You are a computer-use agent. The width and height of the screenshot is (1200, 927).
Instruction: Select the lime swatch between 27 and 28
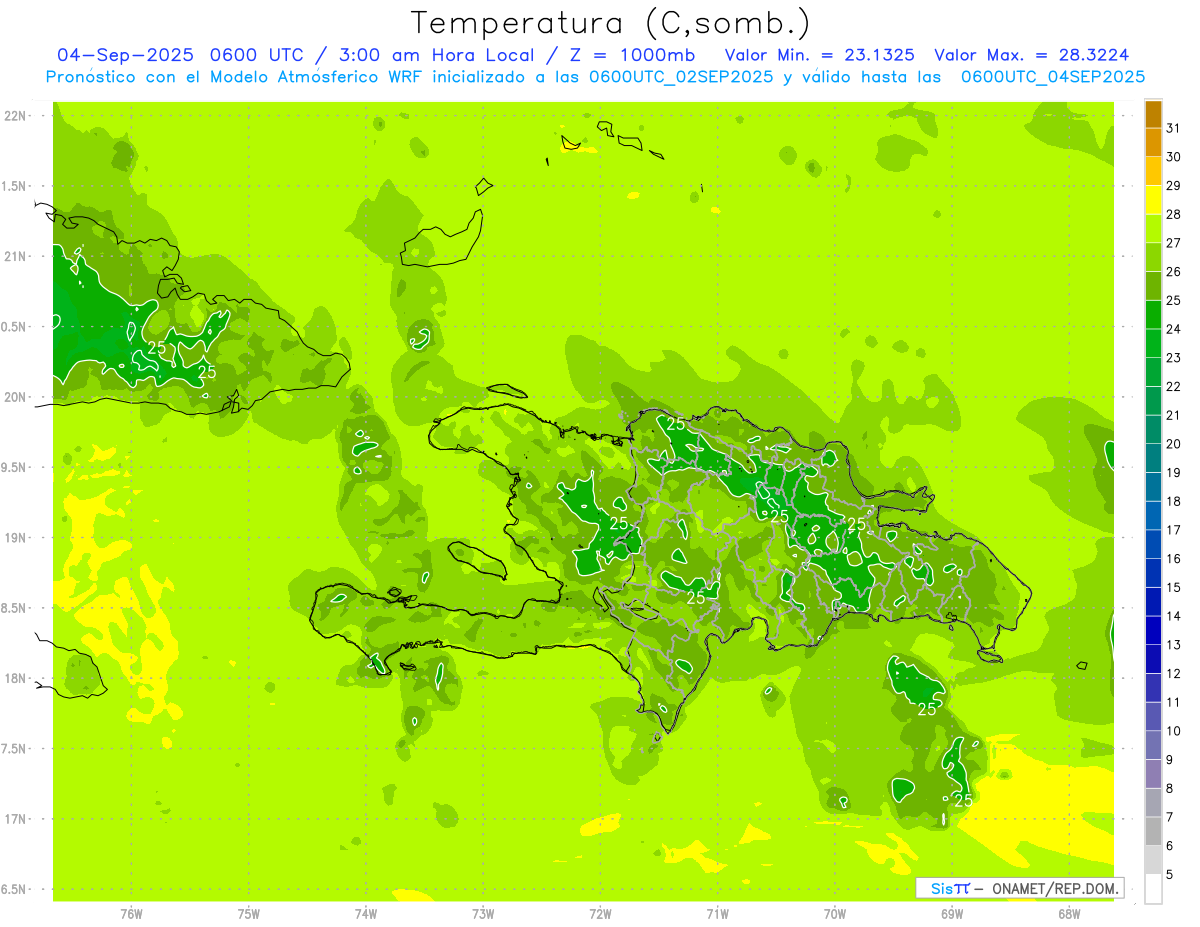tap(1153, 228)
